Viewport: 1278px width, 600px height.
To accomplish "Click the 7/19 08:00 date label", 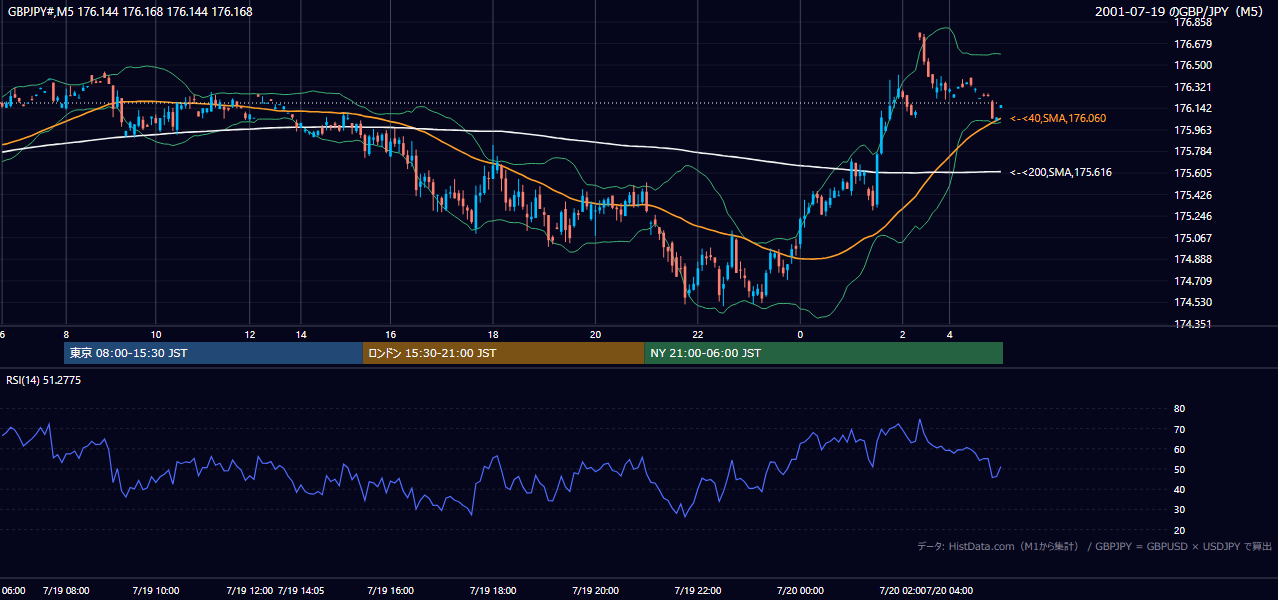I will [x=67, y=590].
